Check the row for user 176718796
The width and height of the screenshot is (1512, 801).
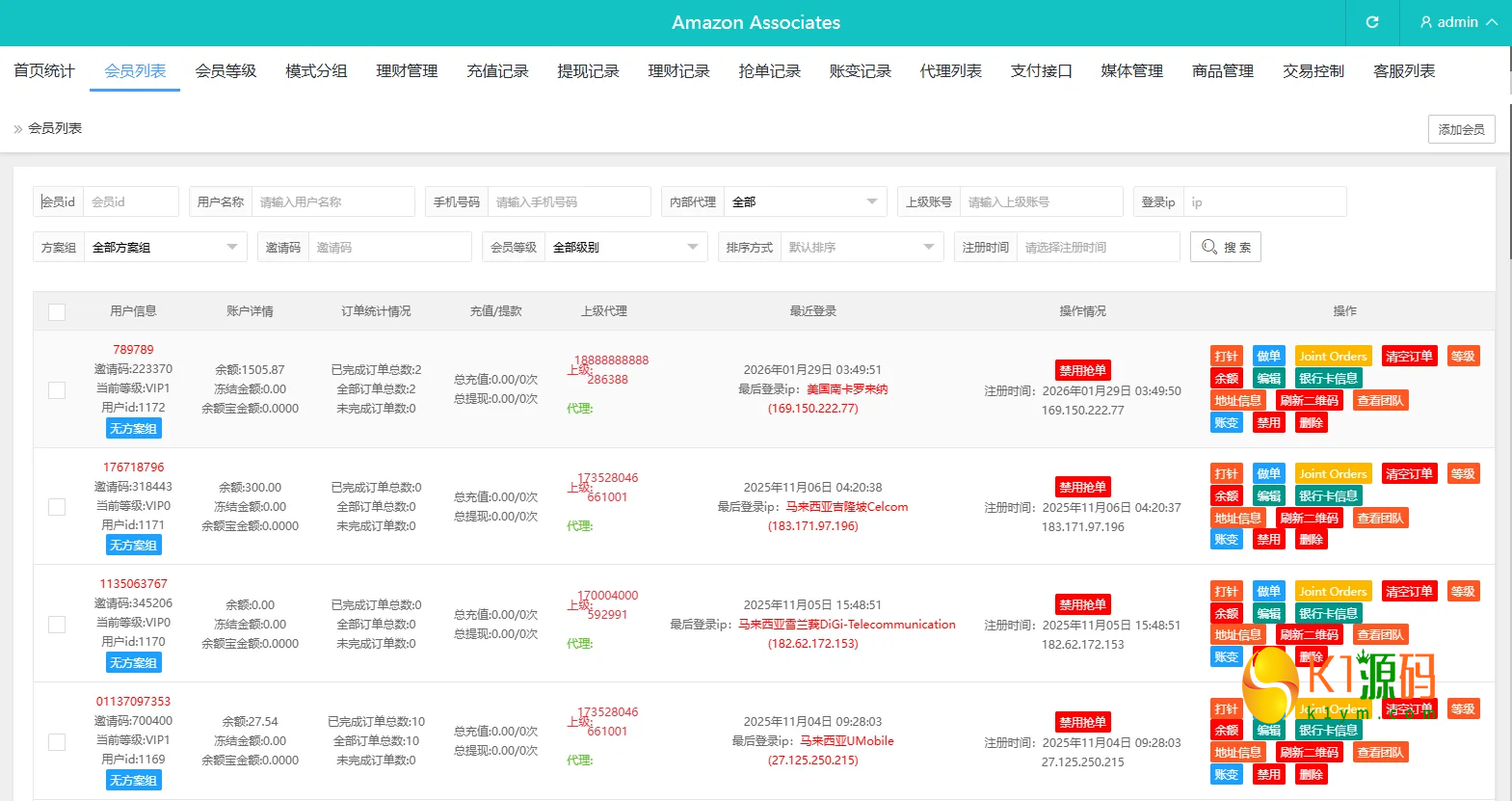click(57, 507)
